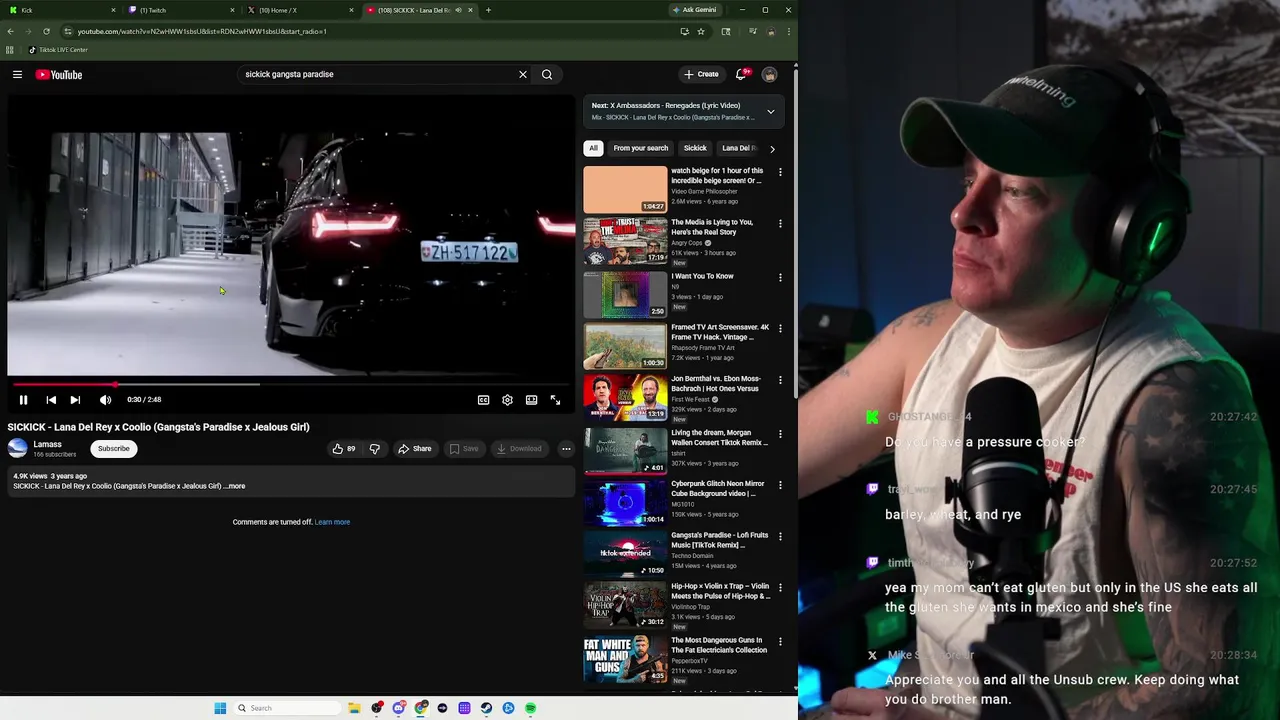1280x720 pixels.
Task: Go back in browser history
Action: click(x=10, y=31)
